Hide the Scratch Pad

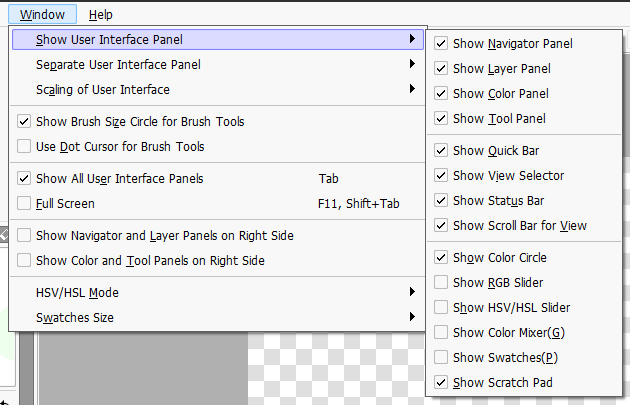(x=524, y=382)
